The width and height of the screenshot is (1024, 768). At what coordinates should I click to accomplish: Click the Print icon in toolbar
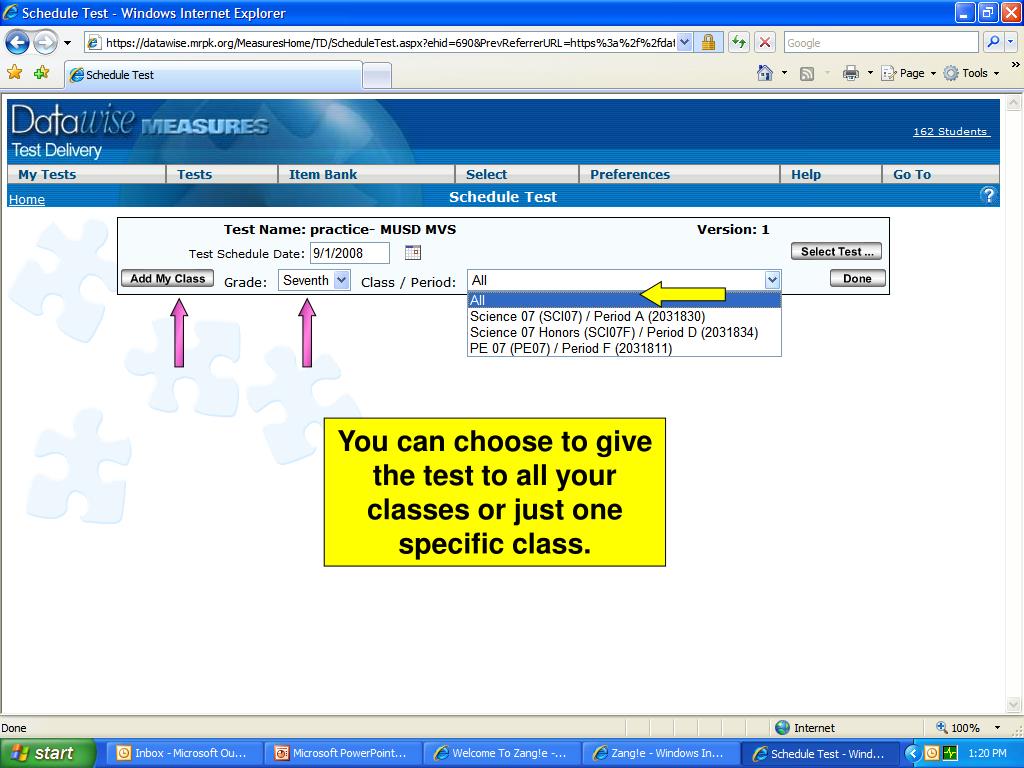click(x=850, y=73)
